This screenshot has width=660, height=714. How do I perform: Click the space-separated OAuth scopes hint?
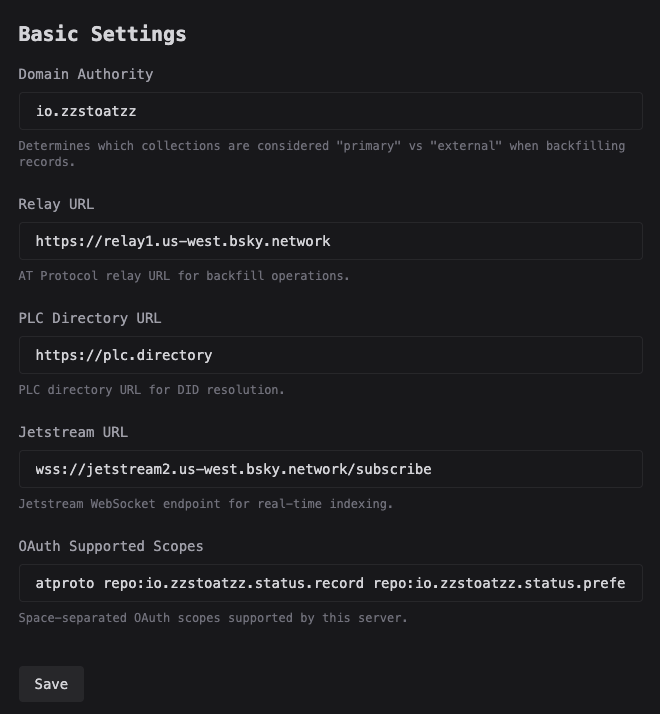point(213,618)
